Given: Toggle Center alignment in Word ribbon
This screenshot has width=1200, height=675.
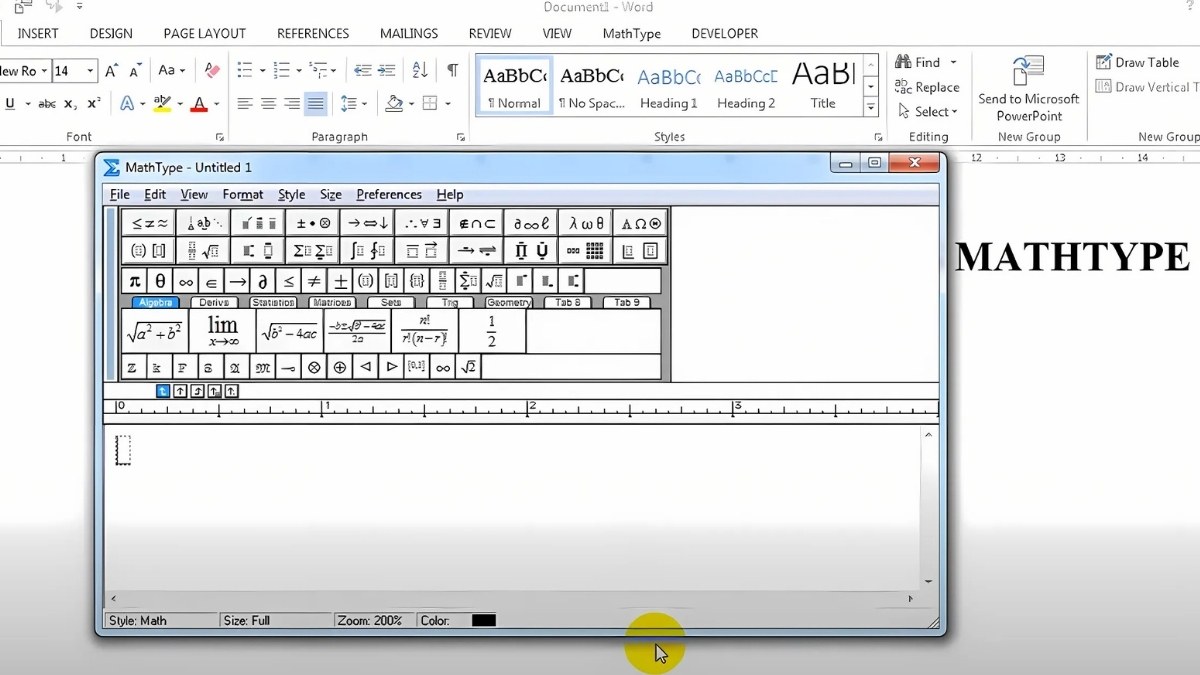Looking at the screenshot, I should (268, 103).
